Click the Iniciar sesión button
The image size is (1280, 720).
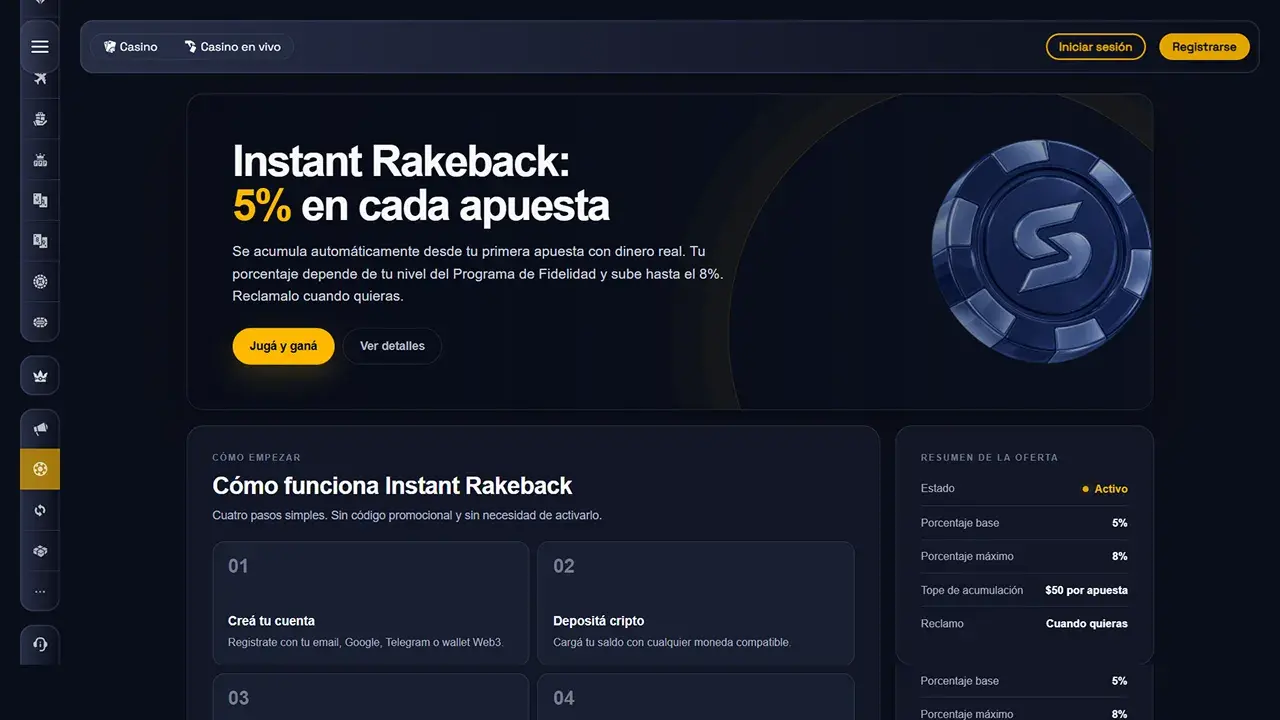[1095, 47]
